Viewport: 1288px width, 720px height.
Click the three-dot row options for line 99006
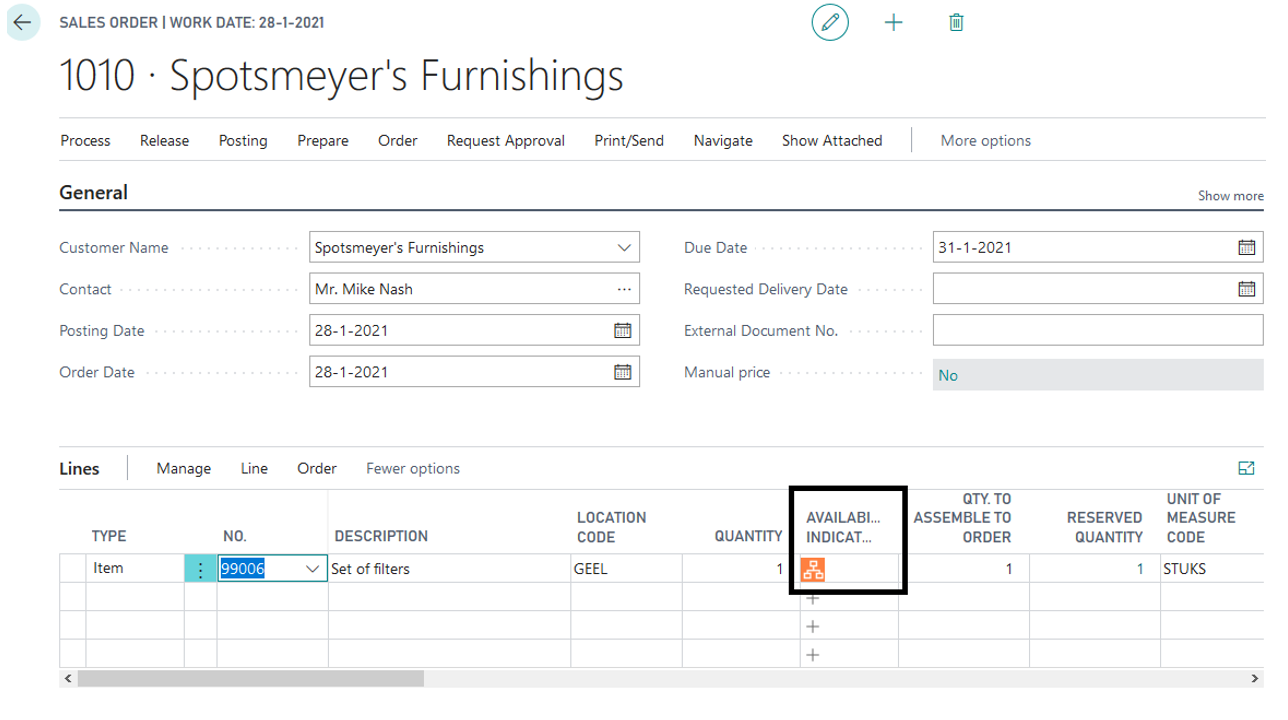click(x=200, y=569)
